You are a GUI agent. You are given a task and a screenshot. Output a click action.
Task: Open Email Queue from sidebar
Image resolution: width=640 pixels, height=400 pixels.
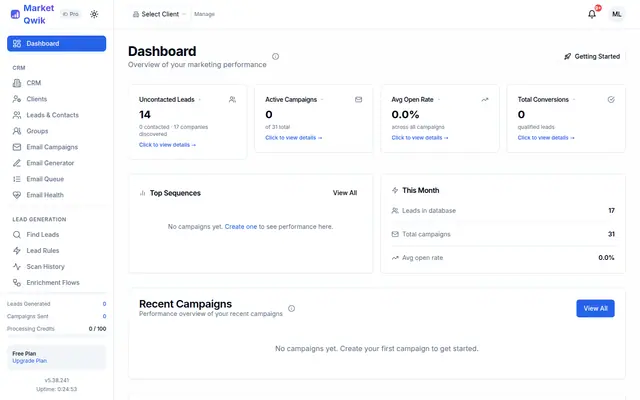[x=56, y=179]
